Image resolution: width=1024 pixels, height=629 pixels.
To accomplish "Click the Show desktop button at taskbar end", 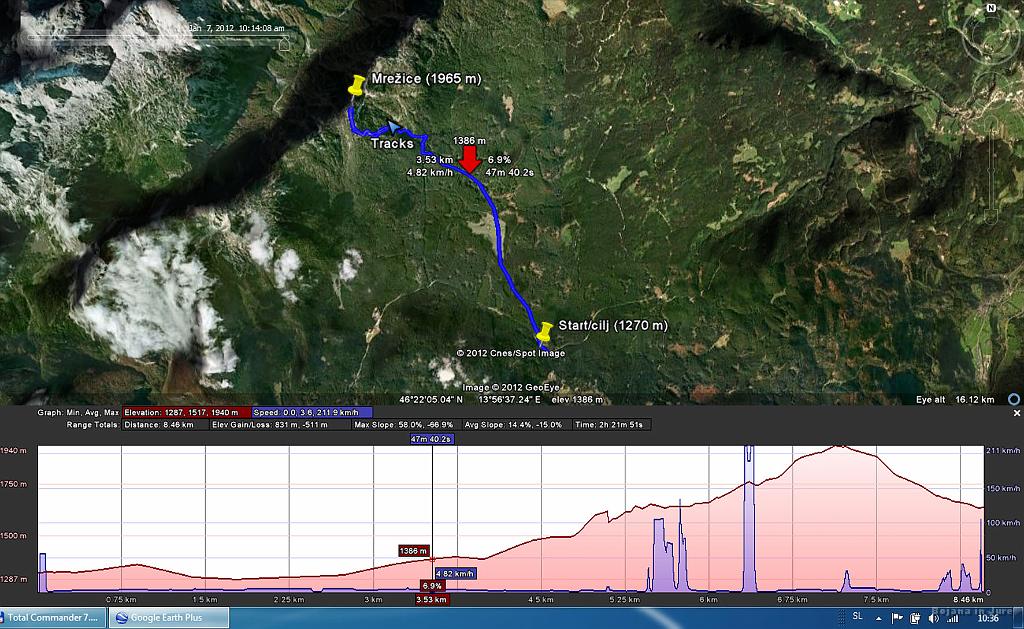I will (1019, 618).
